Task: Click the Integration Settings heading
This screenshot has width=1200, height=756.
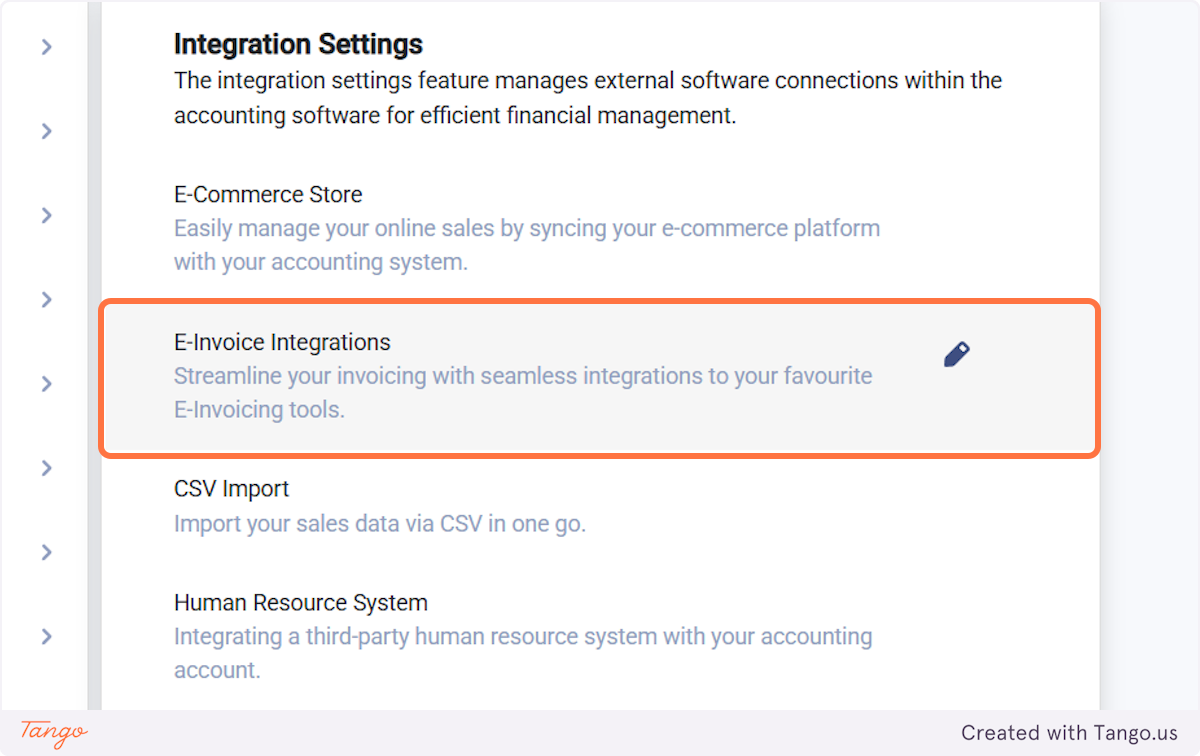Action: [298, 44]
